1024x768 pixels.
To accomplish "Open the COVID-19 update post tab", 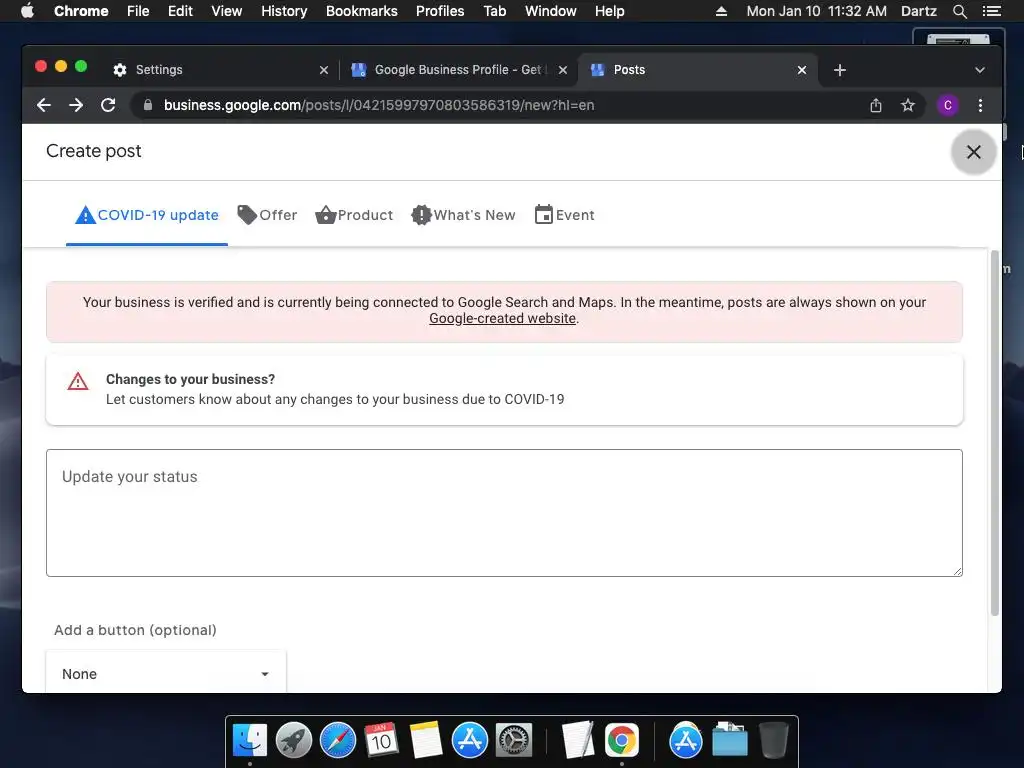I will pos(147,215).
